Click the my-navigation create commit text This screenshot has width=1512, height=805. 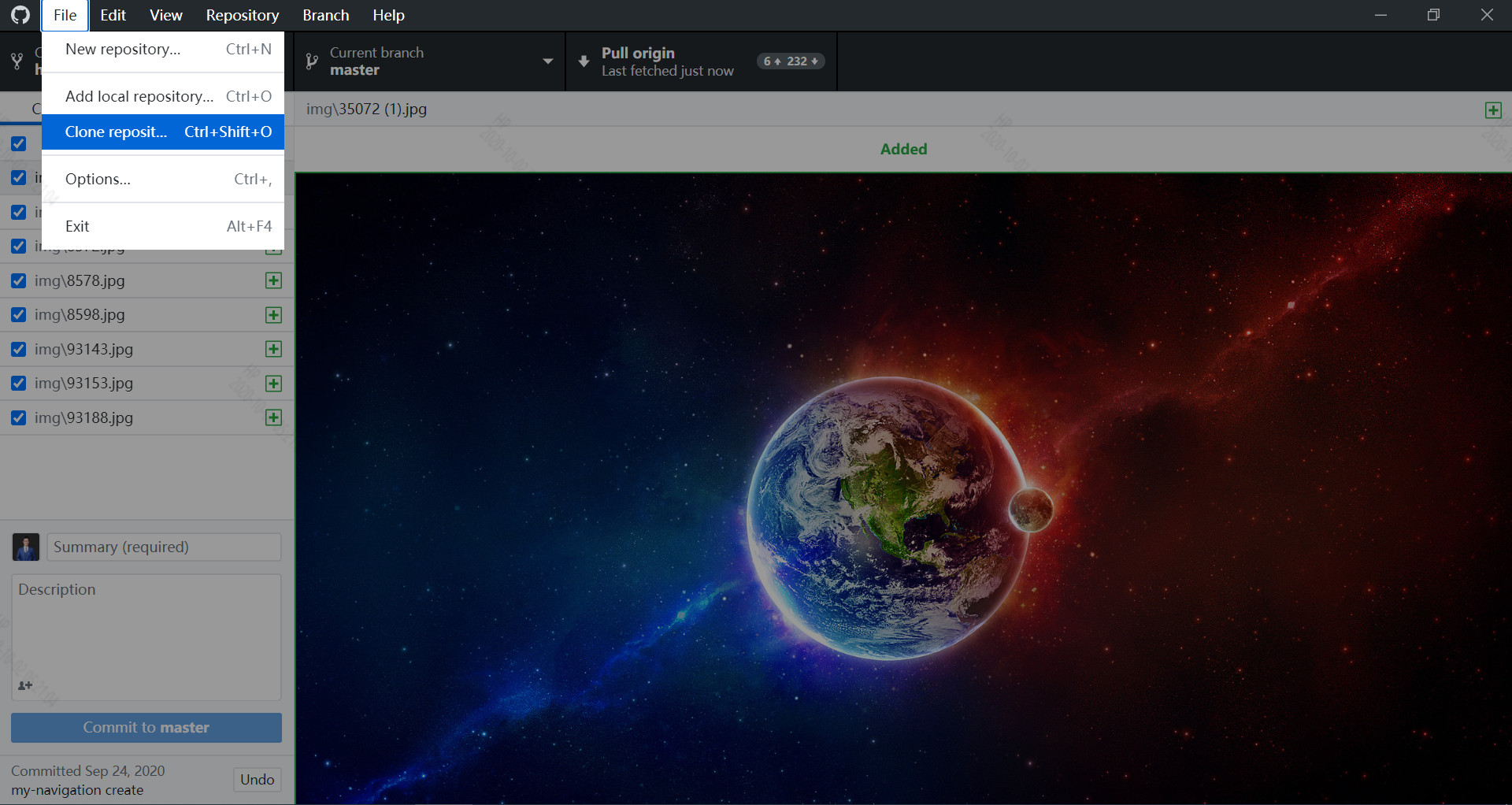77,790
